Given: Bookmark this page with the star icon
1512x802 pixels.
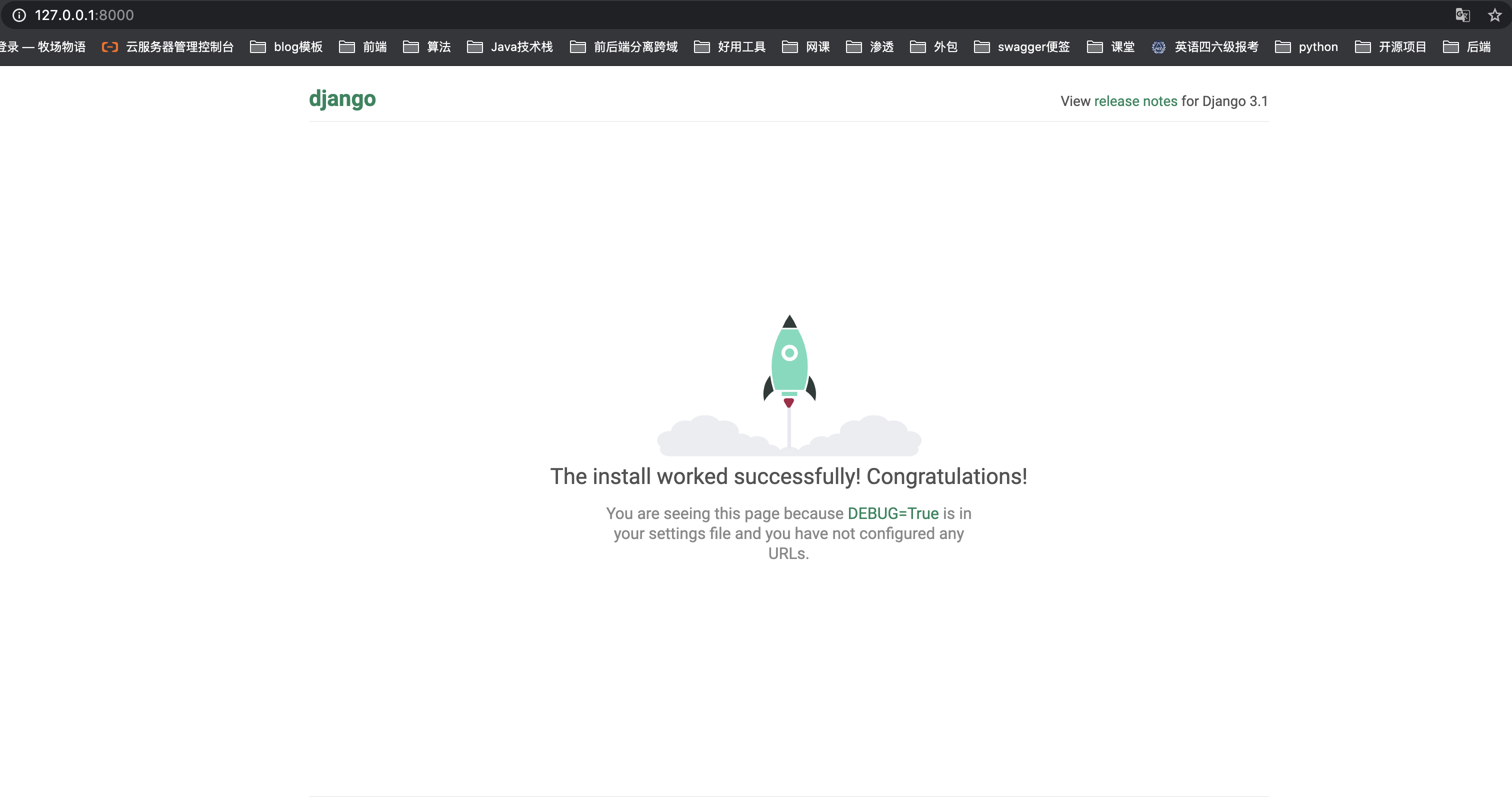Looking at the screenshot, I should click(1494, 15).
